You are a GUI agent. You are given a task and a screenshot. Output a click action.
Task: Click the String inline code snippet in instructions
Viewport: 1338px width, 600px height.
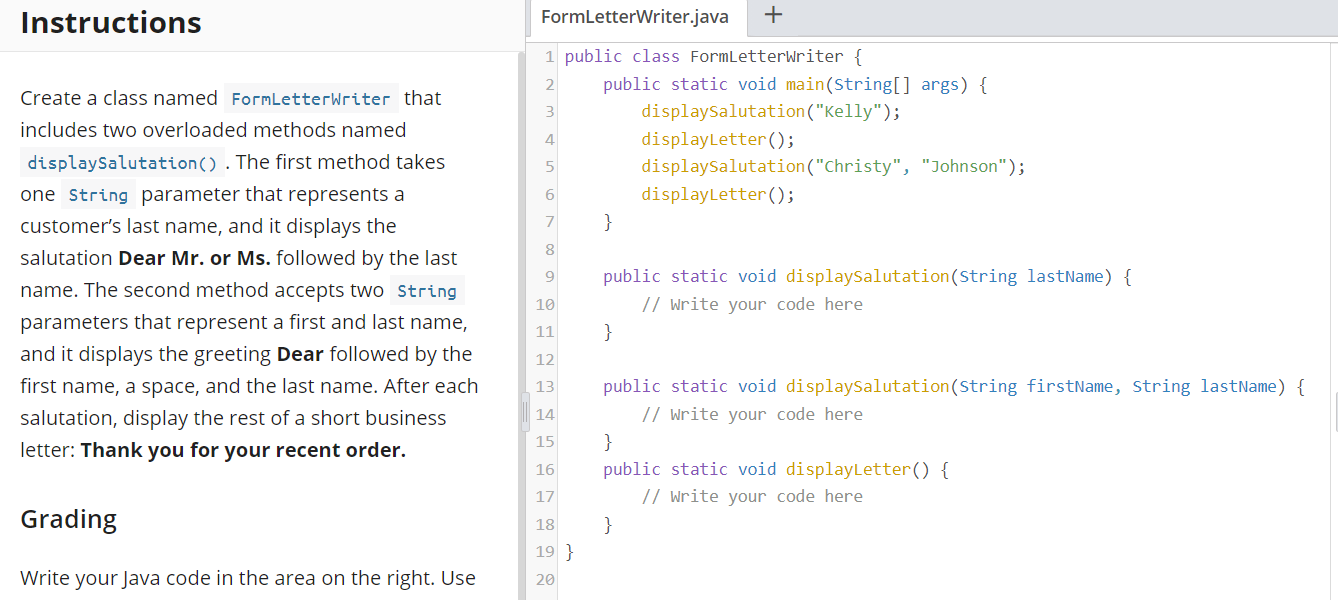coord(97,194)
